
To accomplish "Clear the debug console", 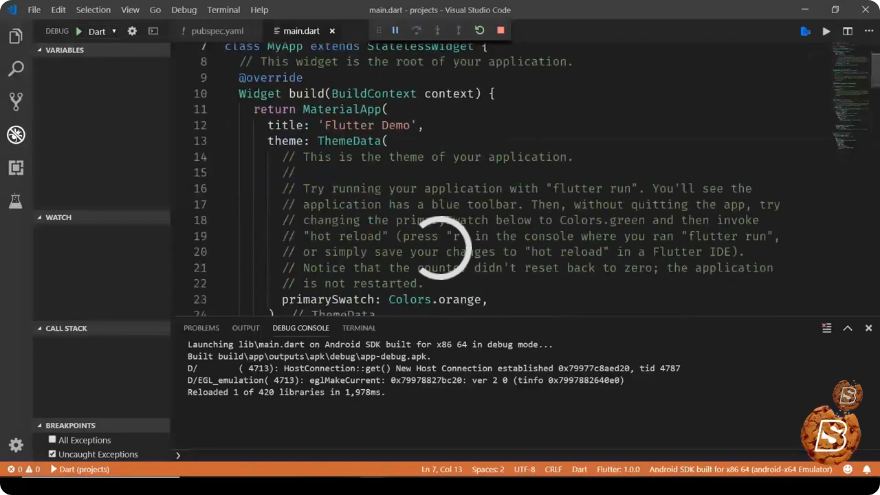I will pyautogui.click(x=827, y=328).
